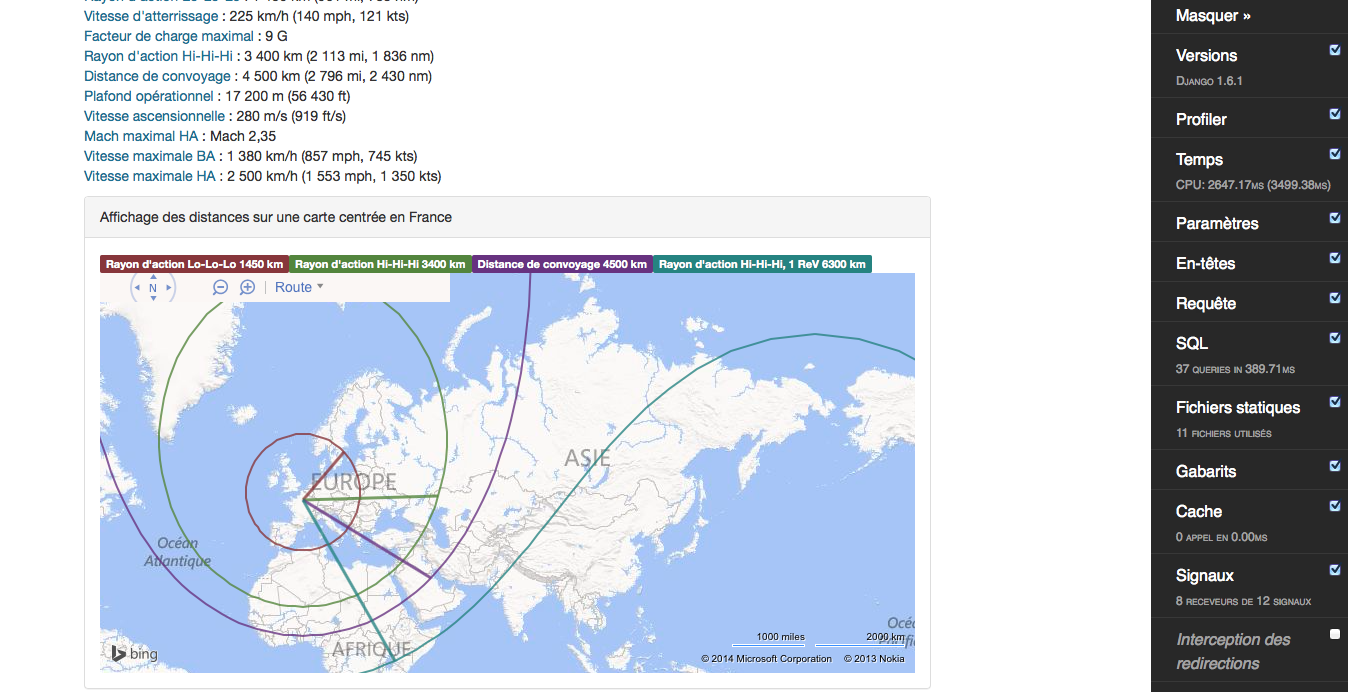Click the purple Distance de convoyage label
This screenshot has height=692, width=1348.
point(562,264)
